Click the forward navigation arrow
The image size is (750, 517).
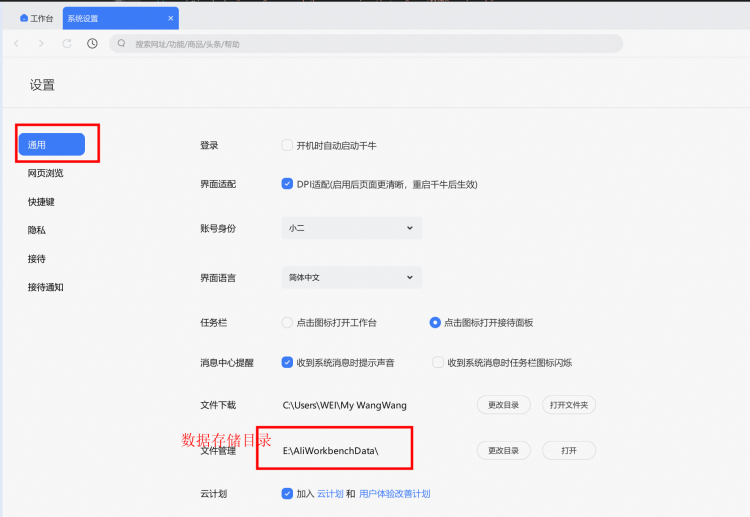click(41, 44)
